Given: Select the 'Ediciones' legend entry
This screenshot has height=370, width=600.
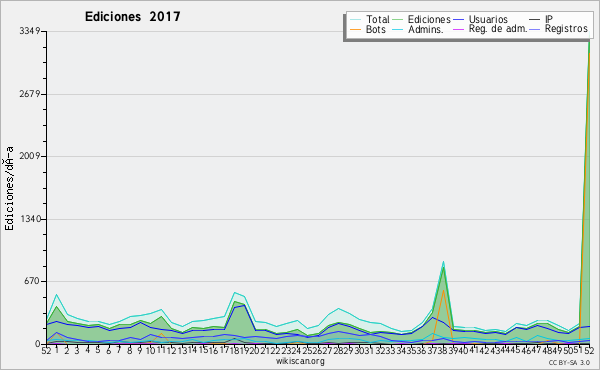Looking at the screenshot, I should click(x=429, y=19).
